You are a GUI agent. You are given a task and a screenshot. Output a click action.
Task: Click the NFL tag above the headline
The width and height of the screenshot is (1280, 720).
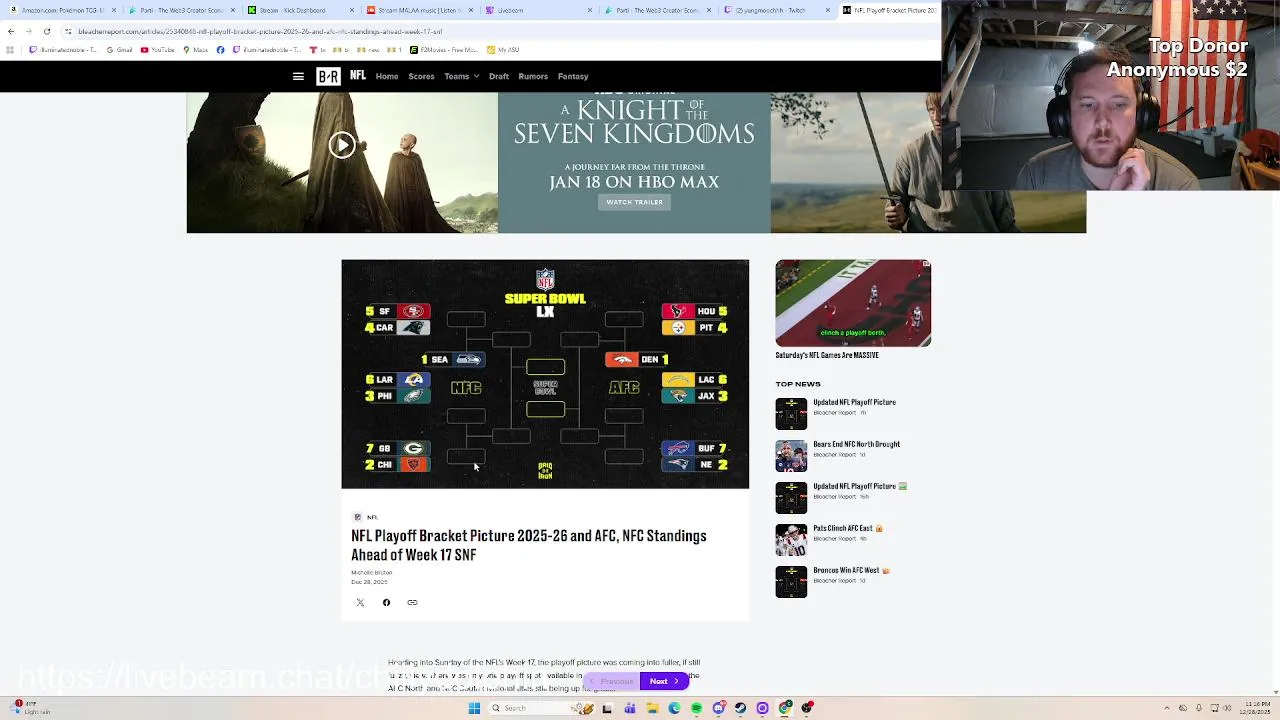365,517
